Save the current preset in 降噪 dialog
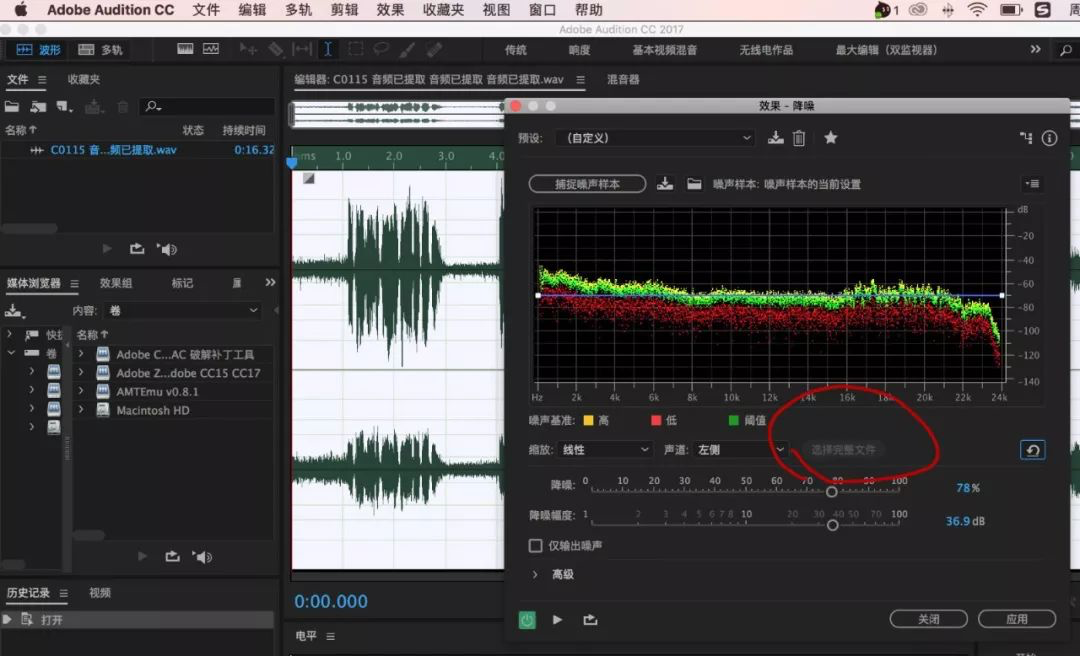 tap(776, 138)
